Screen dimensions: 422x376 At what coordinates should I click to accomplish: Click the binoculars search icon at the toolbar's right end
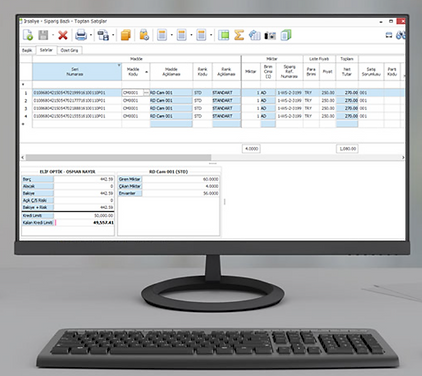pyautogui.click(x=401, y=35)
